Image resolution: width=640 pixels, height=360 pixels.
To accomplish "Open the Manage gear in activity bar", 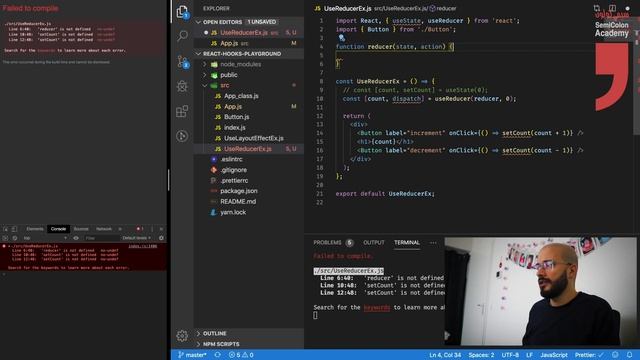I will (182, 336).
